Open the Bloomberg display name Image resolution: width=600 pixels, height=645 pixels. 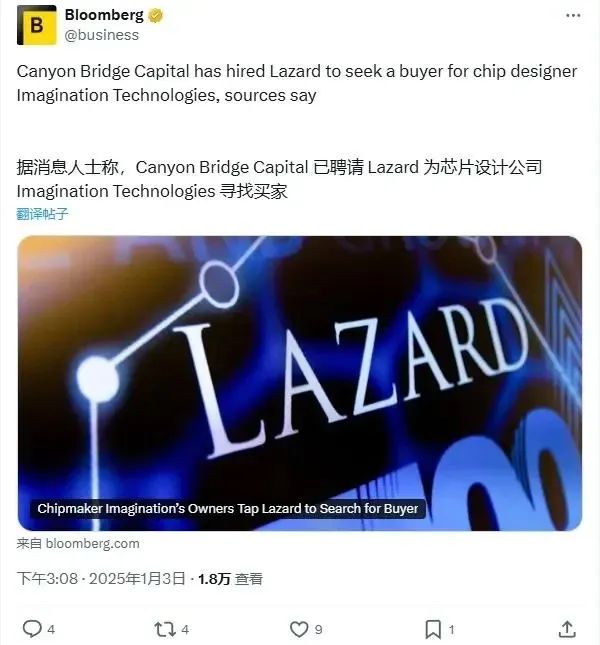(104, 15)
